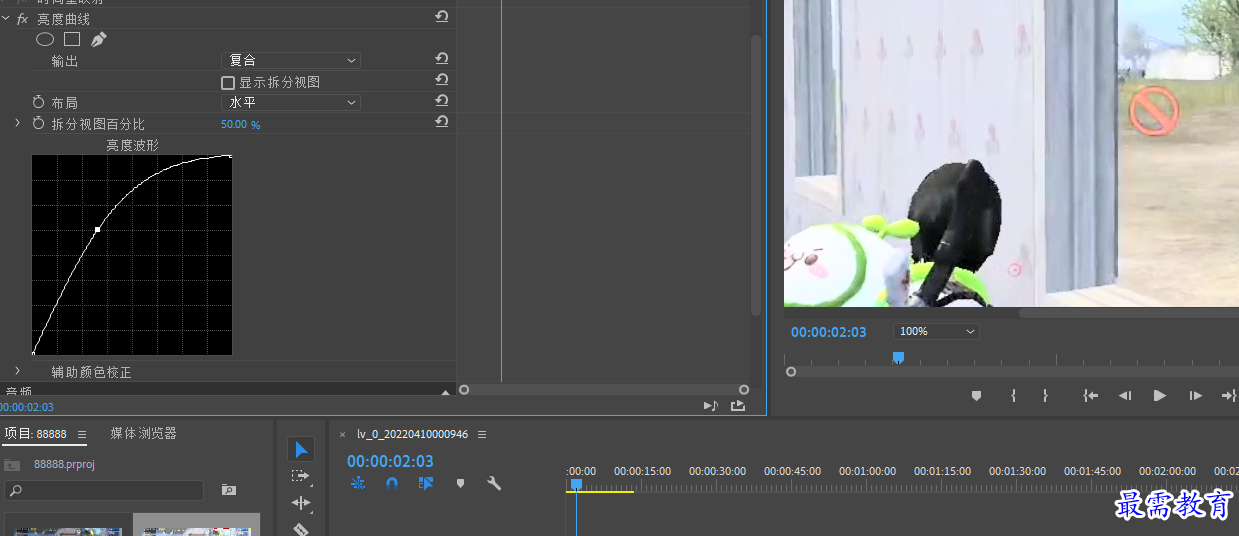Click the project search field
The image size is (1239, 536).
click(x=104, y=491)
